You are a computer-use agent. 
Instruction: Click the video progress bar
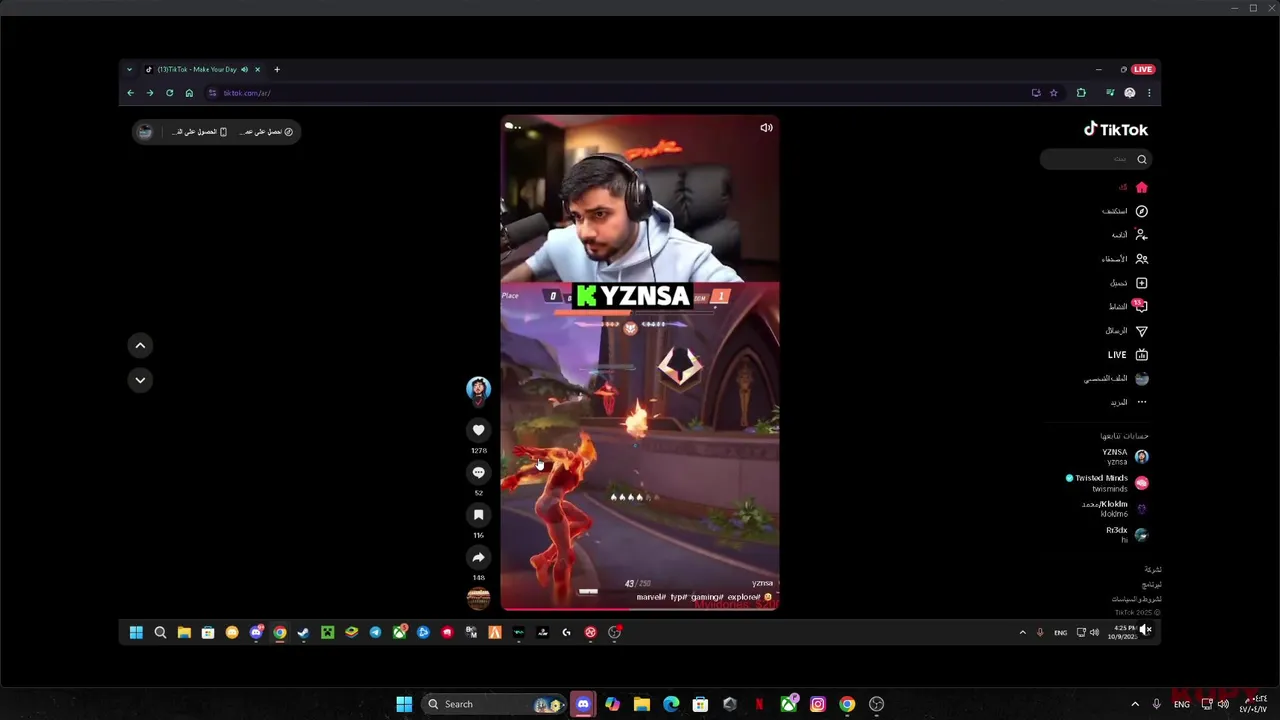pyautogui.click(x=640, y=608)
